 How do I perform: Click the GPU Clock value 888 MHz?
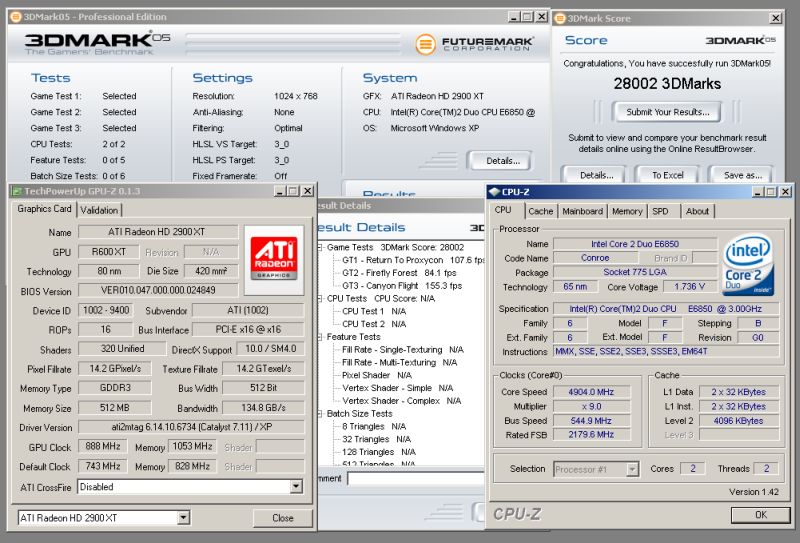point(103,447)
